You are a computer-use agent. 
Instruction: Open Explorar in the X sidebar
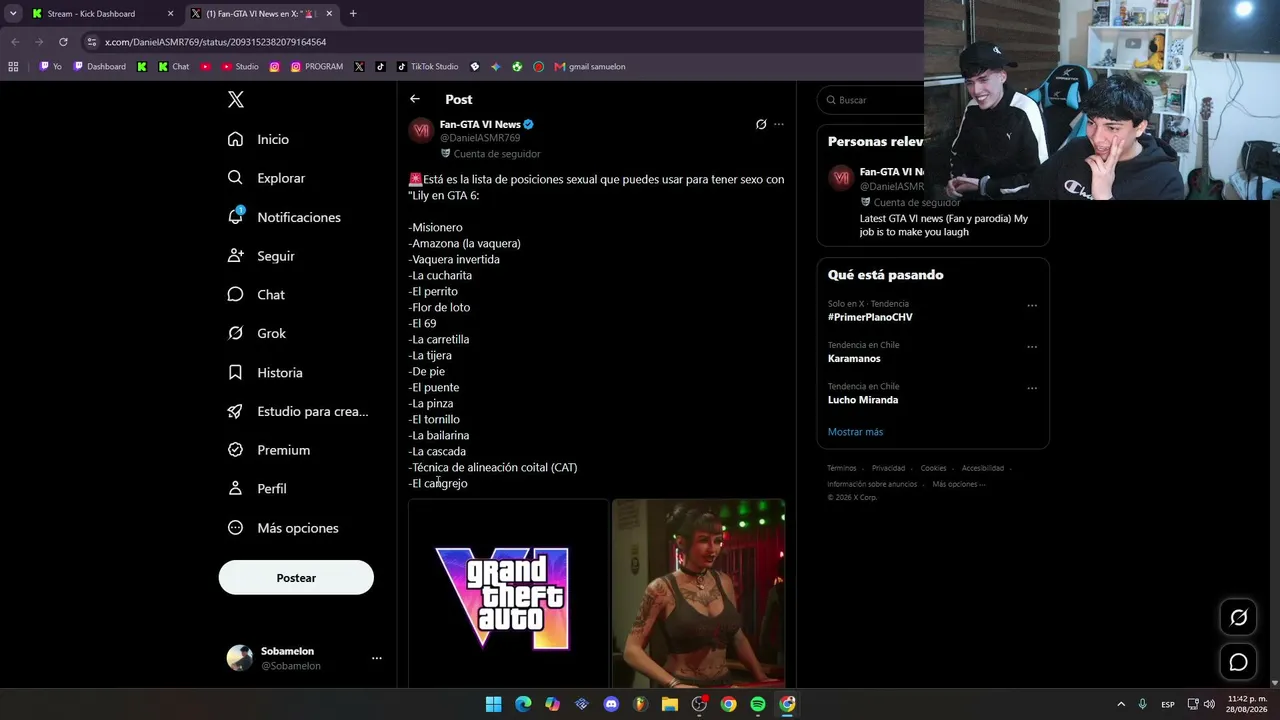(266, 178)
